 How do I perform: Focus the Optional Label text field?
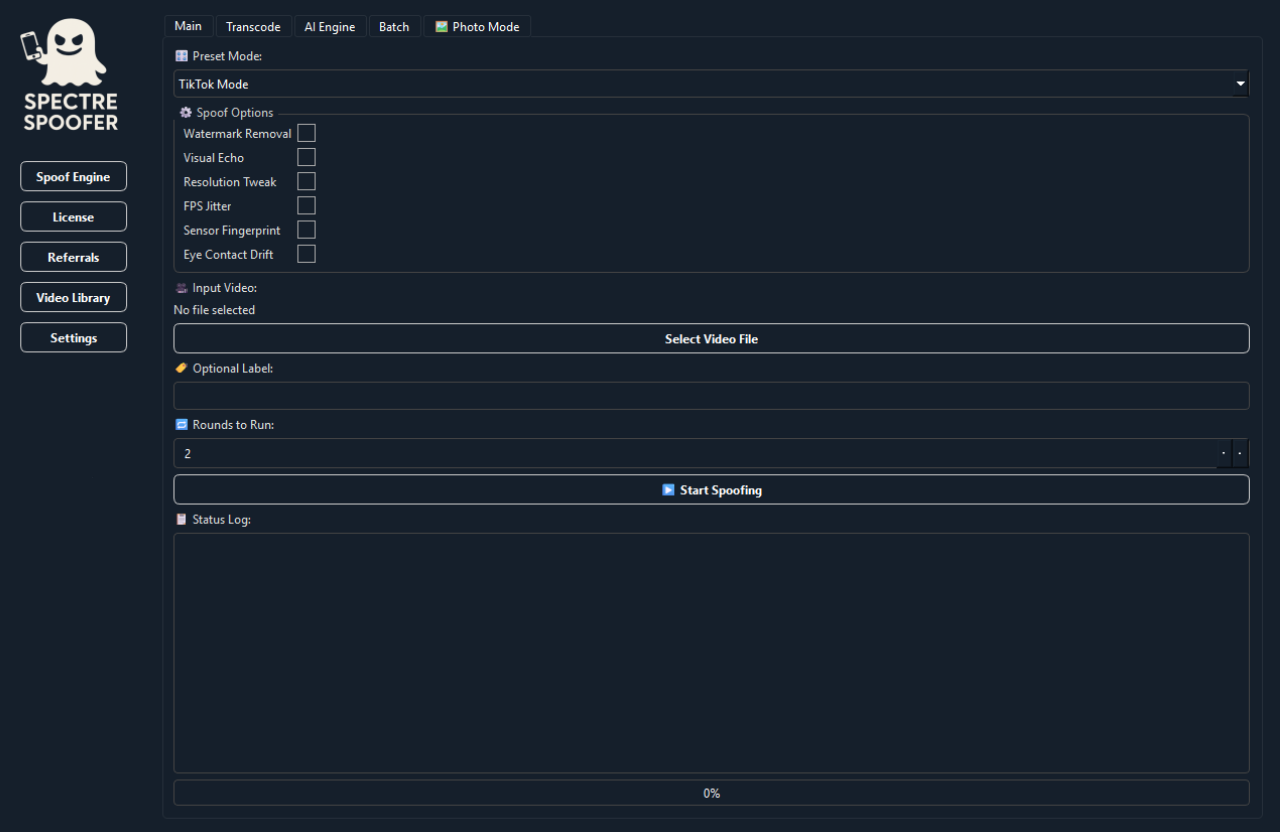(711, 396)
